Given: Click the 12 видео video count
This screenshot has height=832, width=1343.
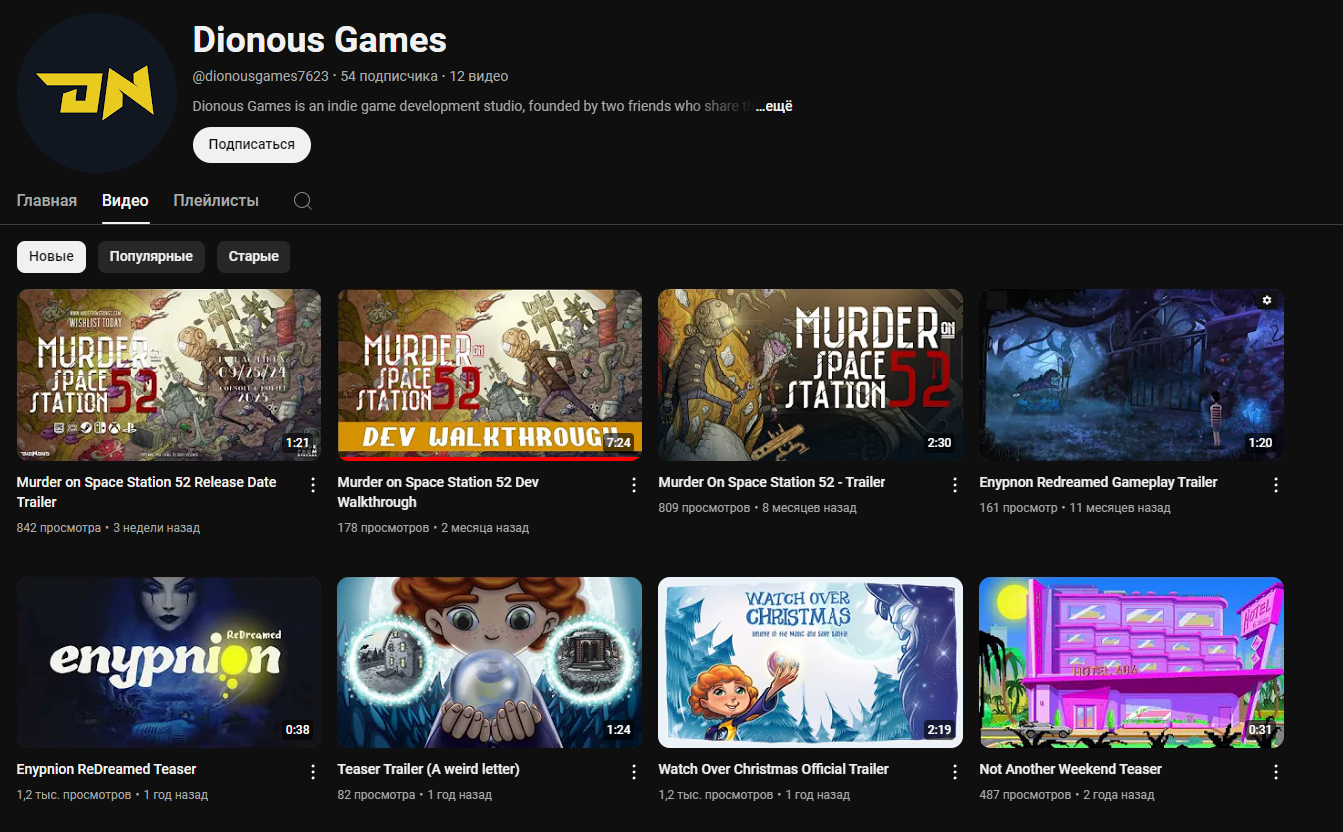Looking at the screenshot, I should [x=479, y=76].
